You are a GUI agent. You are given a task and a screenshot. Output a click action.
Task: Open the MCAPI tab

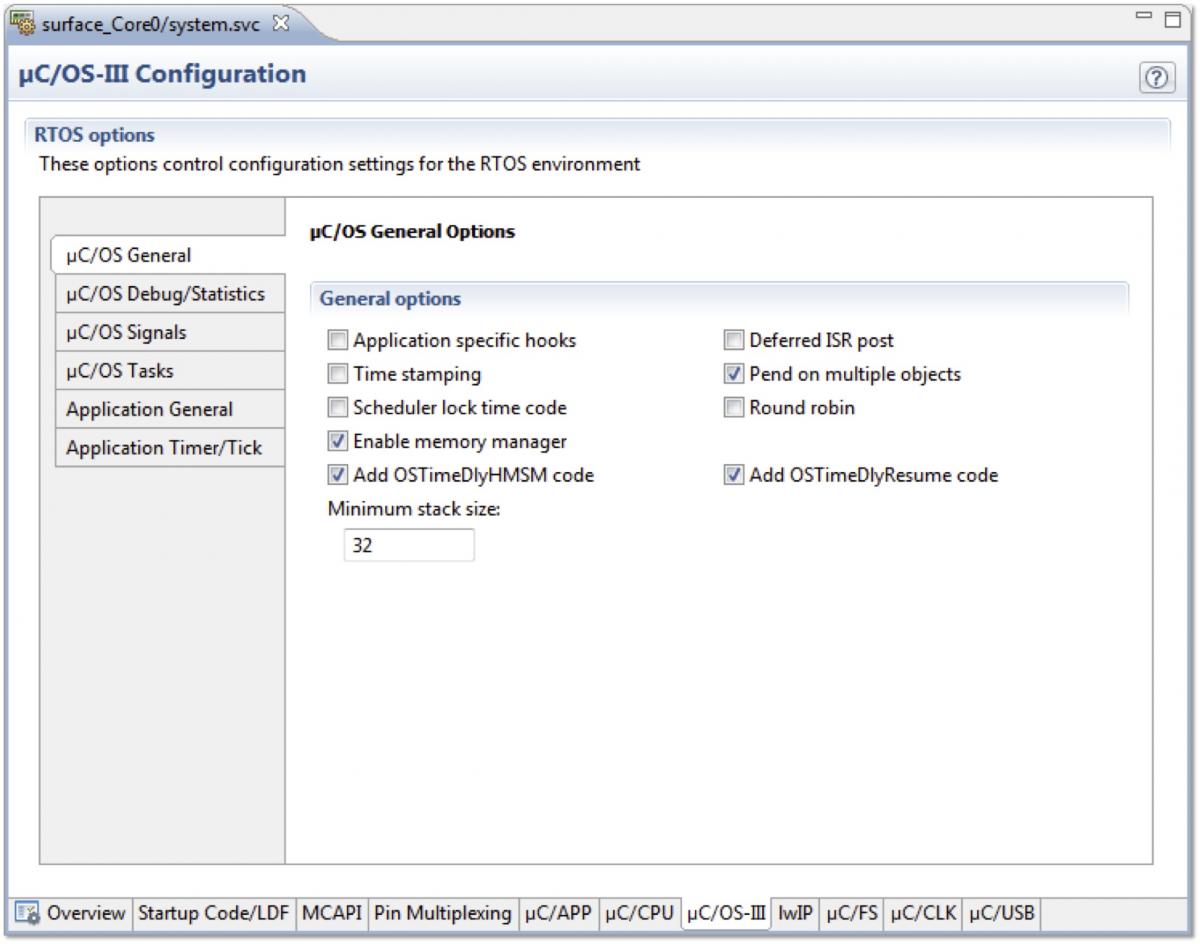click(331, 913)
